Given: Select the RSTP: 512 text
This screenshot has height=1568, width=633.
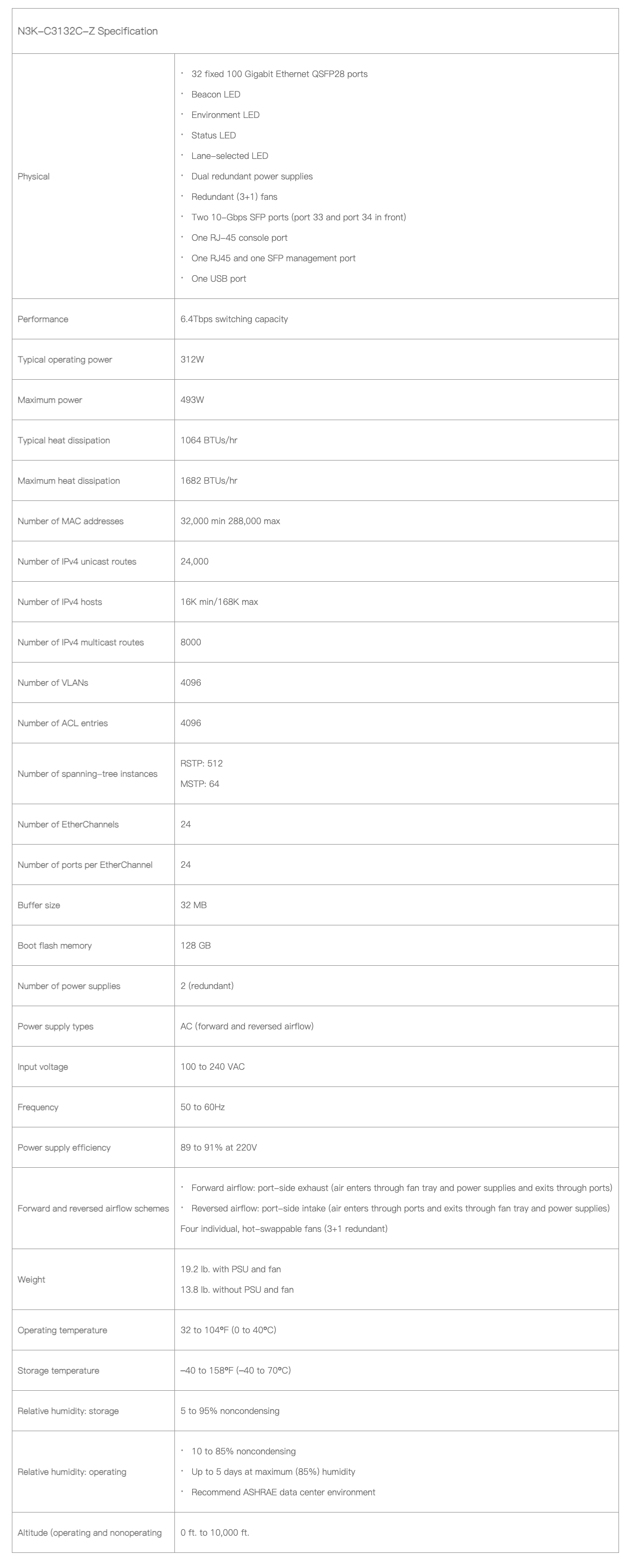Looking at the screenshot, I should (x=201, y=763).
